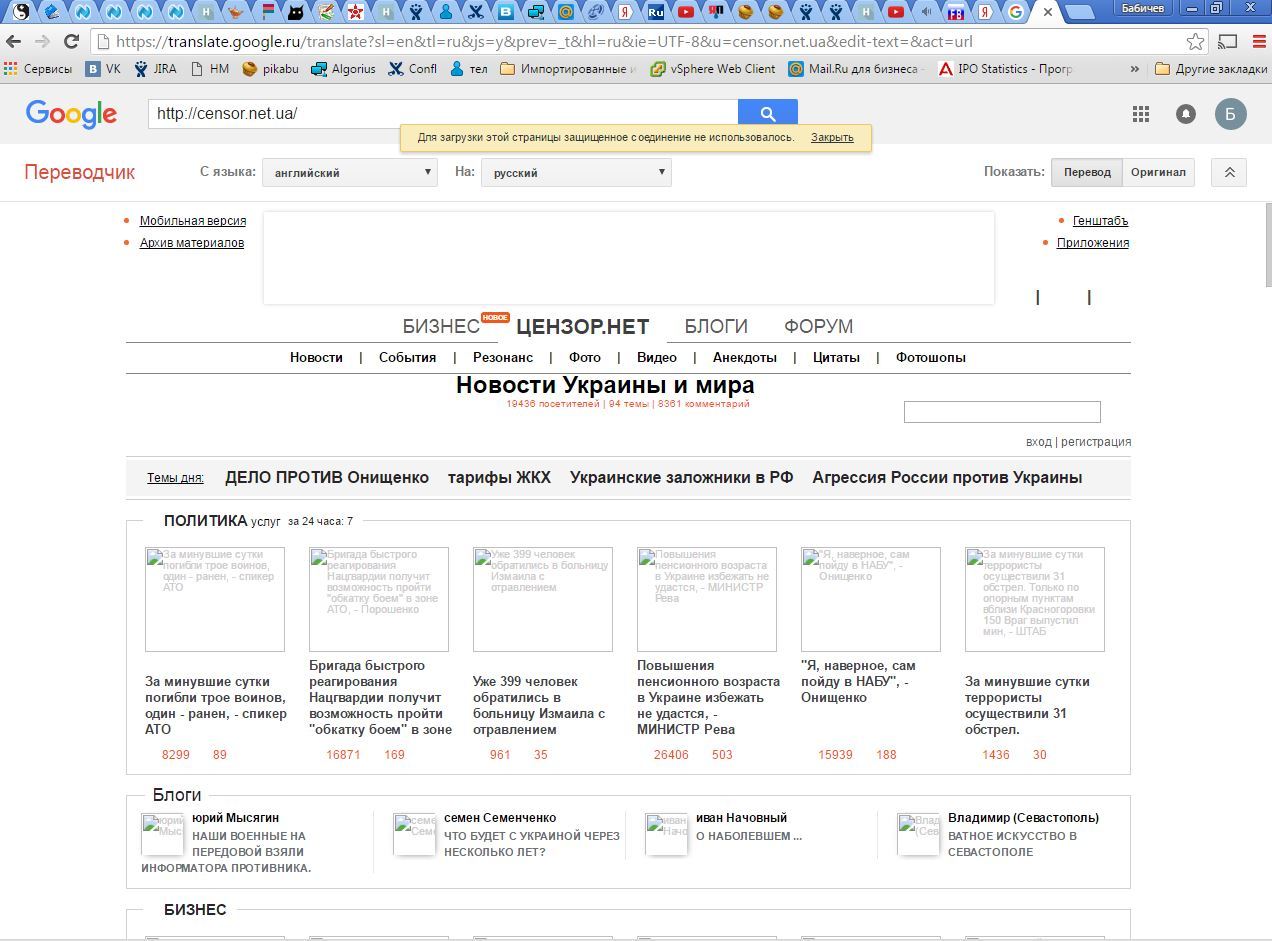Viewport: 1272px width, 941px height.
Task: Open the Сервисы apps bookmark
Action: (39, 69)
